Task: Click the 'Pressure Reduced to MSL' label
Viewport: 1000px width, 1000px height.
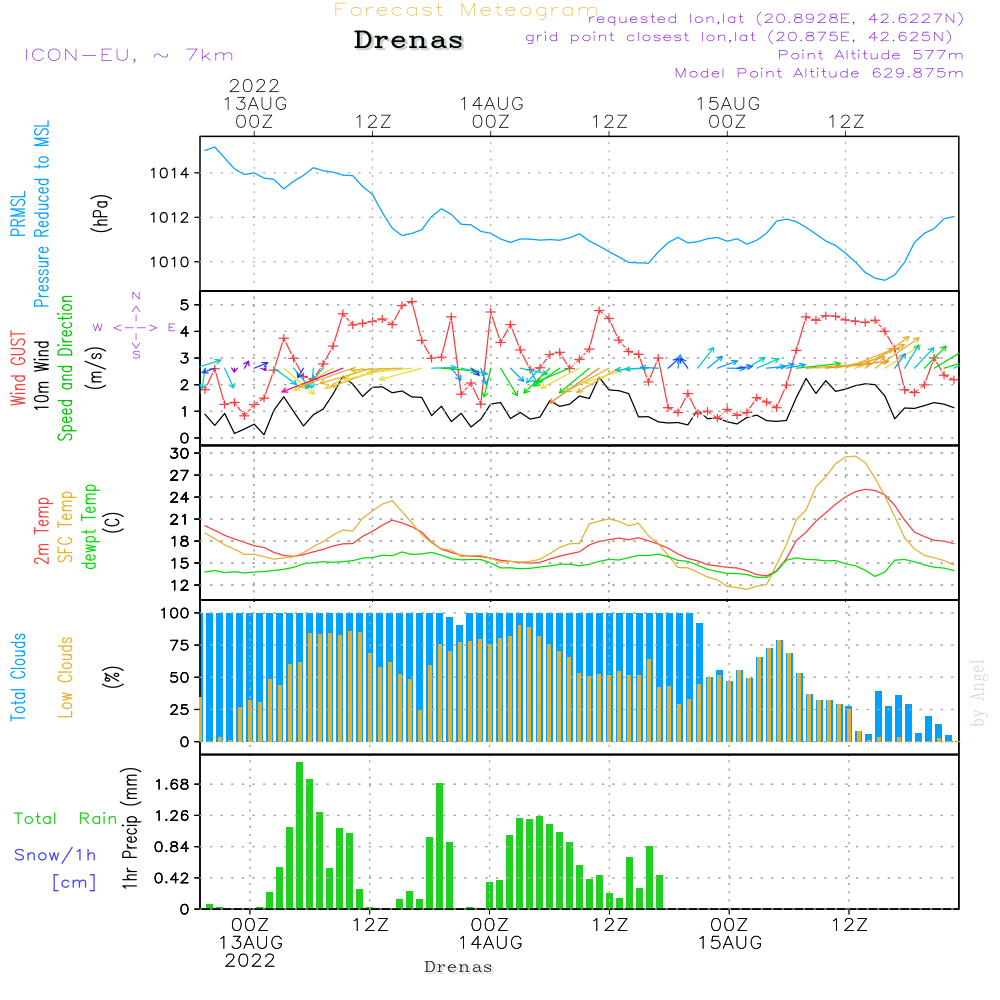Action: [41, 214]
